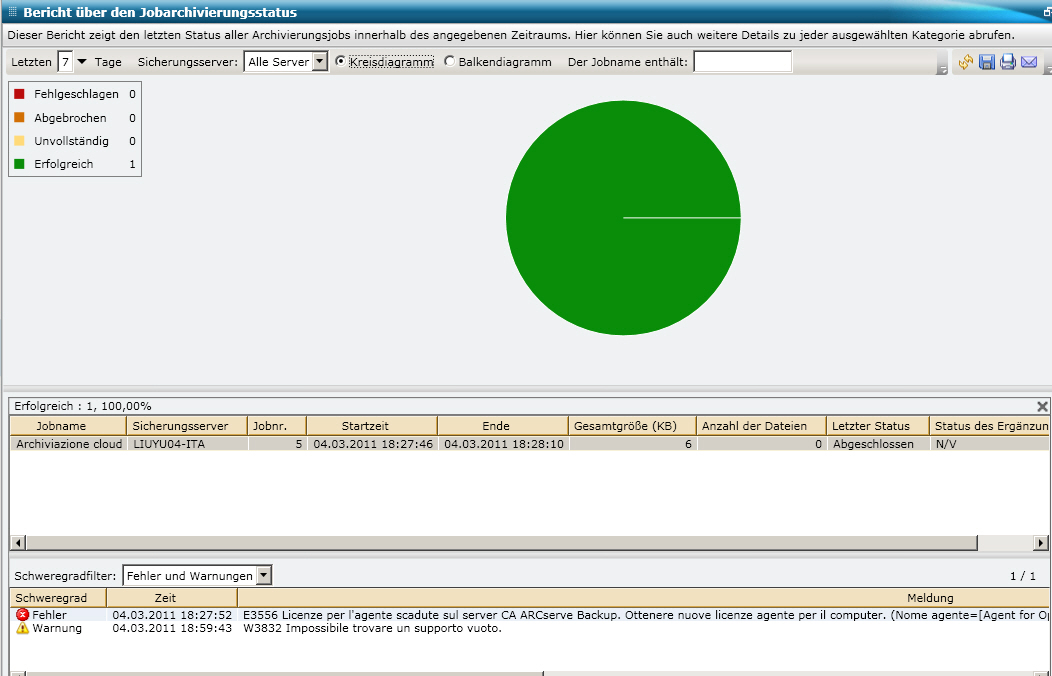Image resolution: width=1052 pixels, height=676 pixels.
Task: Click the print report icon
Action: 1008,62
